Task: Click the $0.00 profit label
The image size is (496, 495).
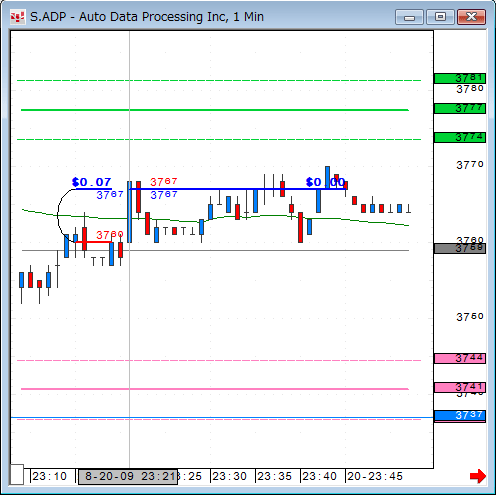Action: (326, 182)
